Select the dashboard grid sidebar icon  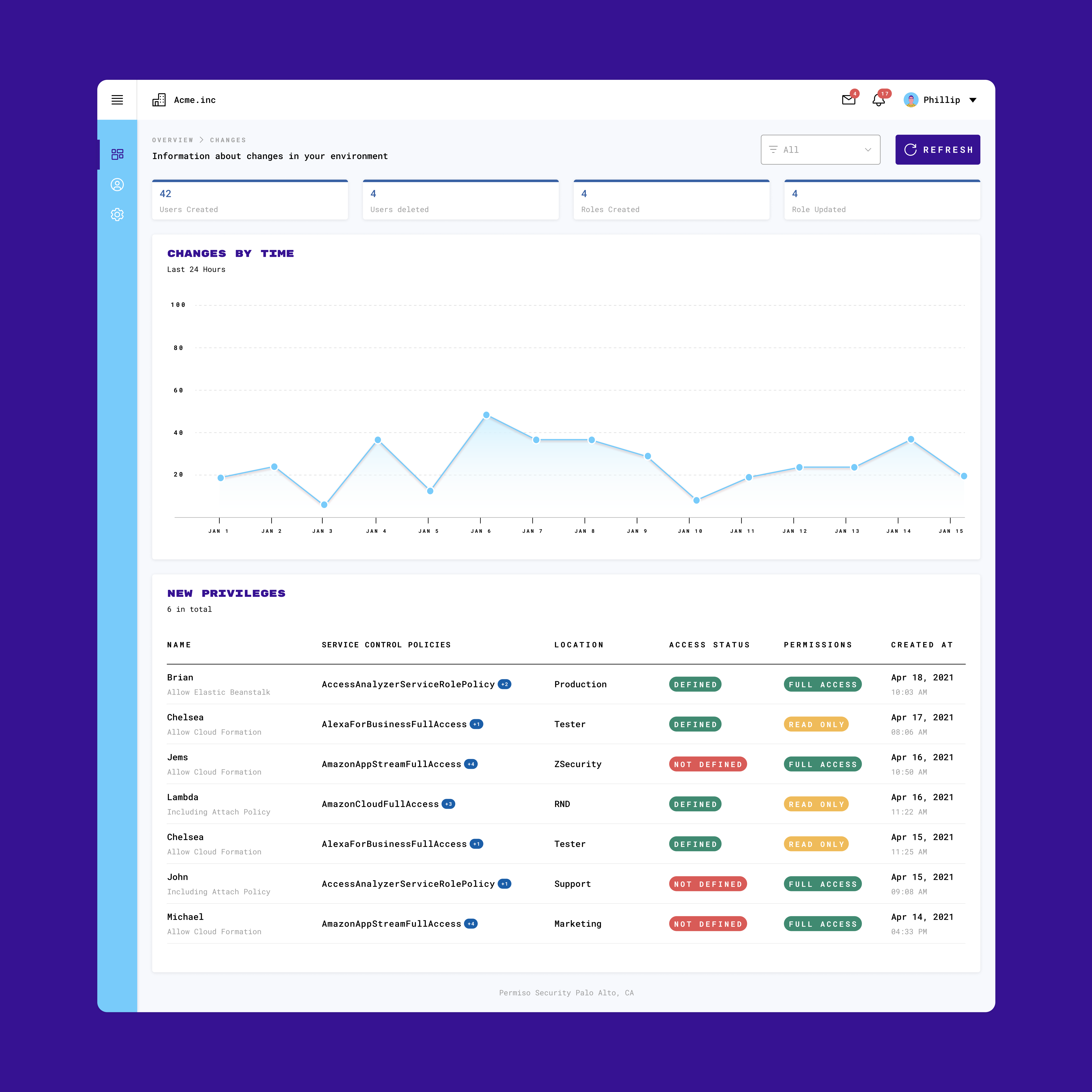pos(117,154)
